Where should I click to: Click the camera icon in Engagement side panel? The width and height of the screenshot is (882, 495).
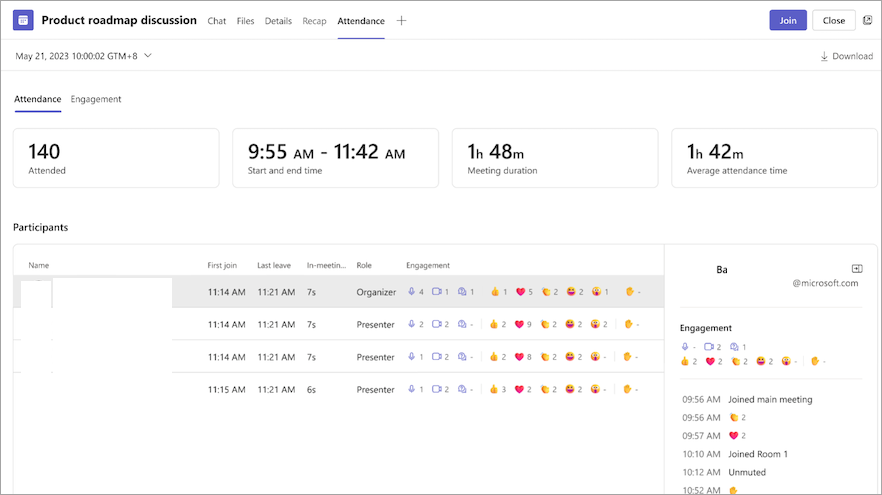[709, 347]
